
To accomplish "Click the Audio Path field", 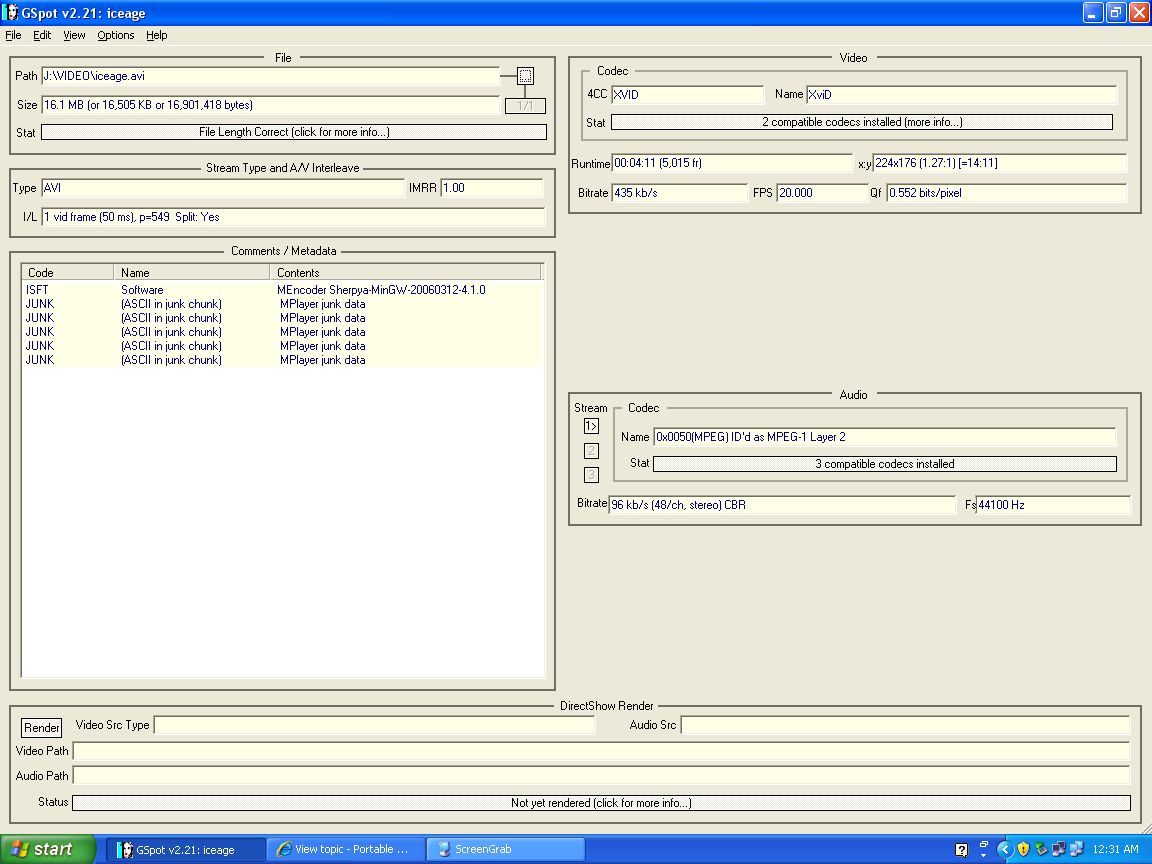I will click(601, 776).
